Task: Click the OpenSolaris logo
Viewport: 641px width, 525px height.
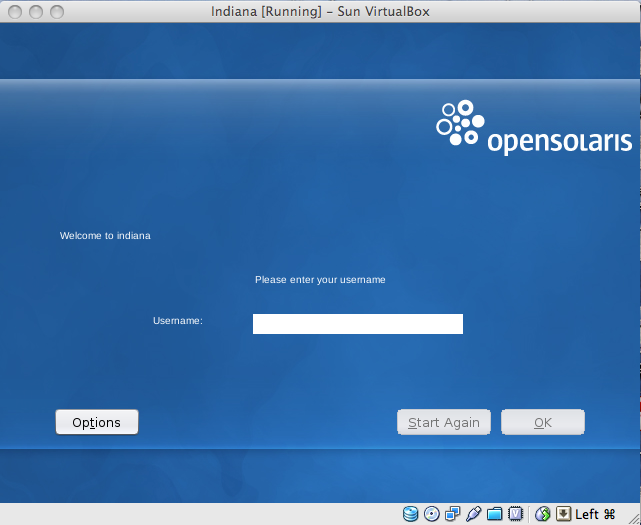Action: coord(534,127)
